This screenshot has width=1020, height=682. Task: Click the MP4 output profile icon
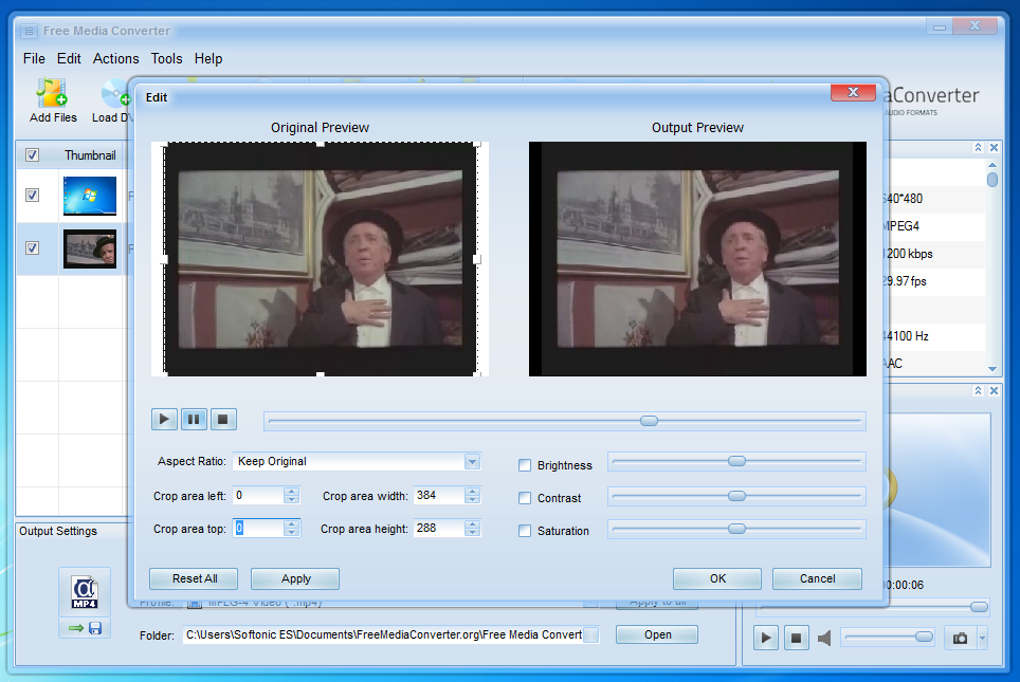pos(85,592)
